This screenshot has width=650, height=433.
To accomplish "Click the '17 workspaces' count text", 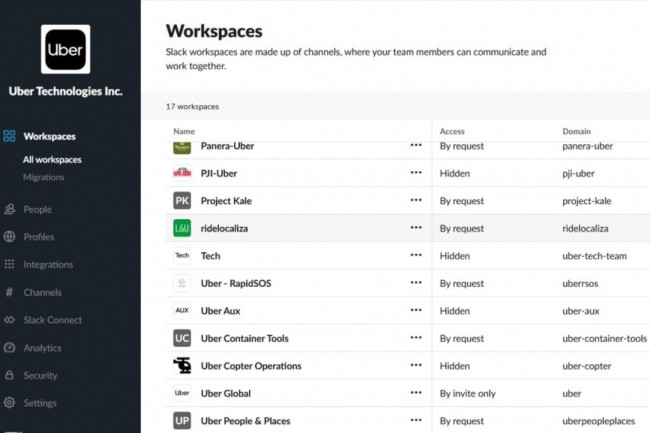I will 192,106.
